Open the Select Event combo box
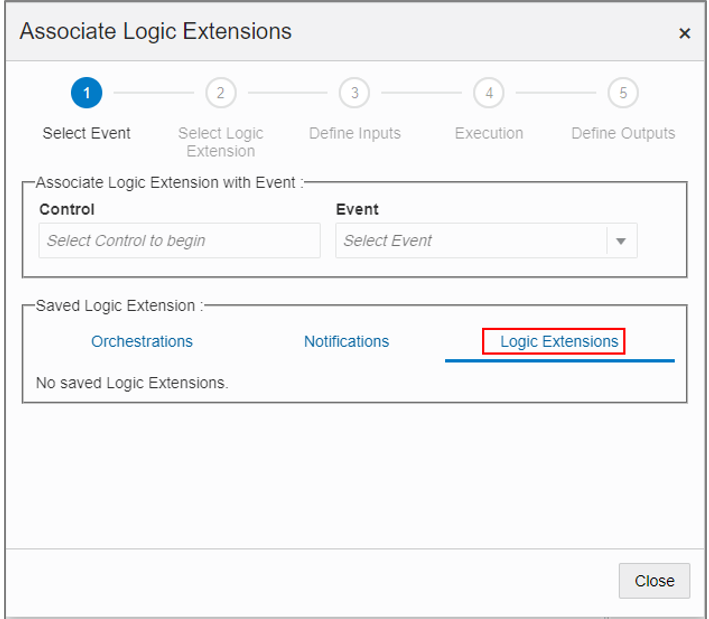This screenshot has width=709, height=619. tap(486, 241)
